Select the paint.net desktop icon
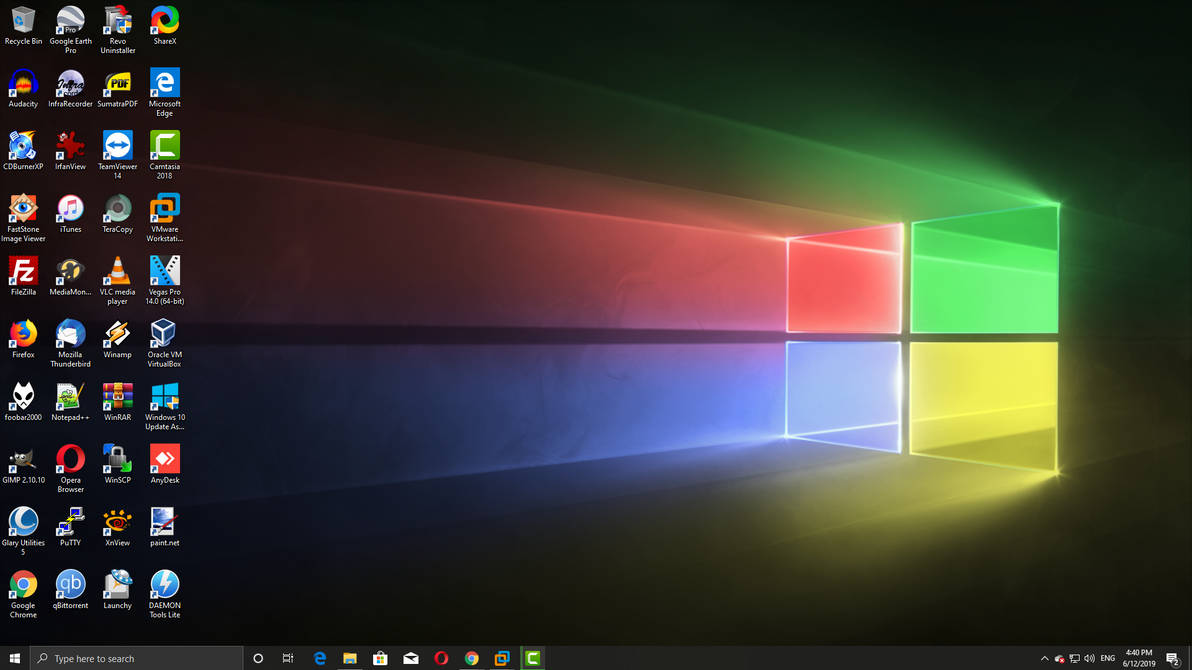Viewport: 1192px width, 670px height. [165, 527]
